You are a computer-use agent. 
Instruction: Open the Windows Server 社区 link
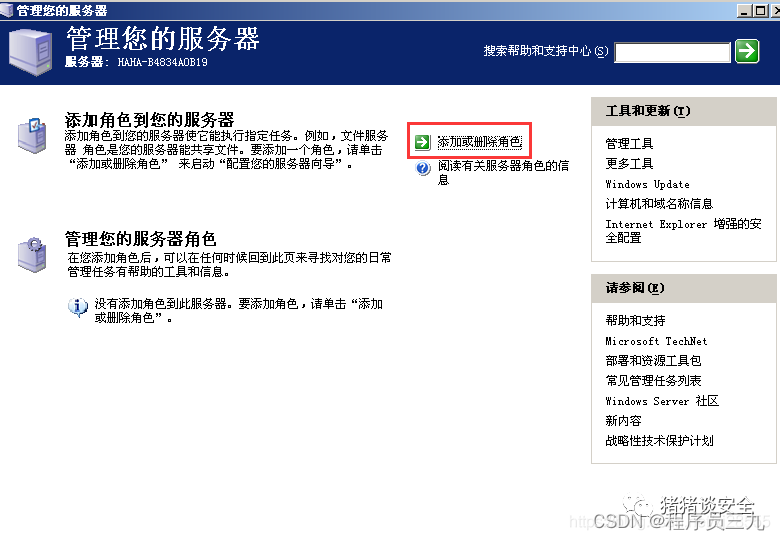662,401
